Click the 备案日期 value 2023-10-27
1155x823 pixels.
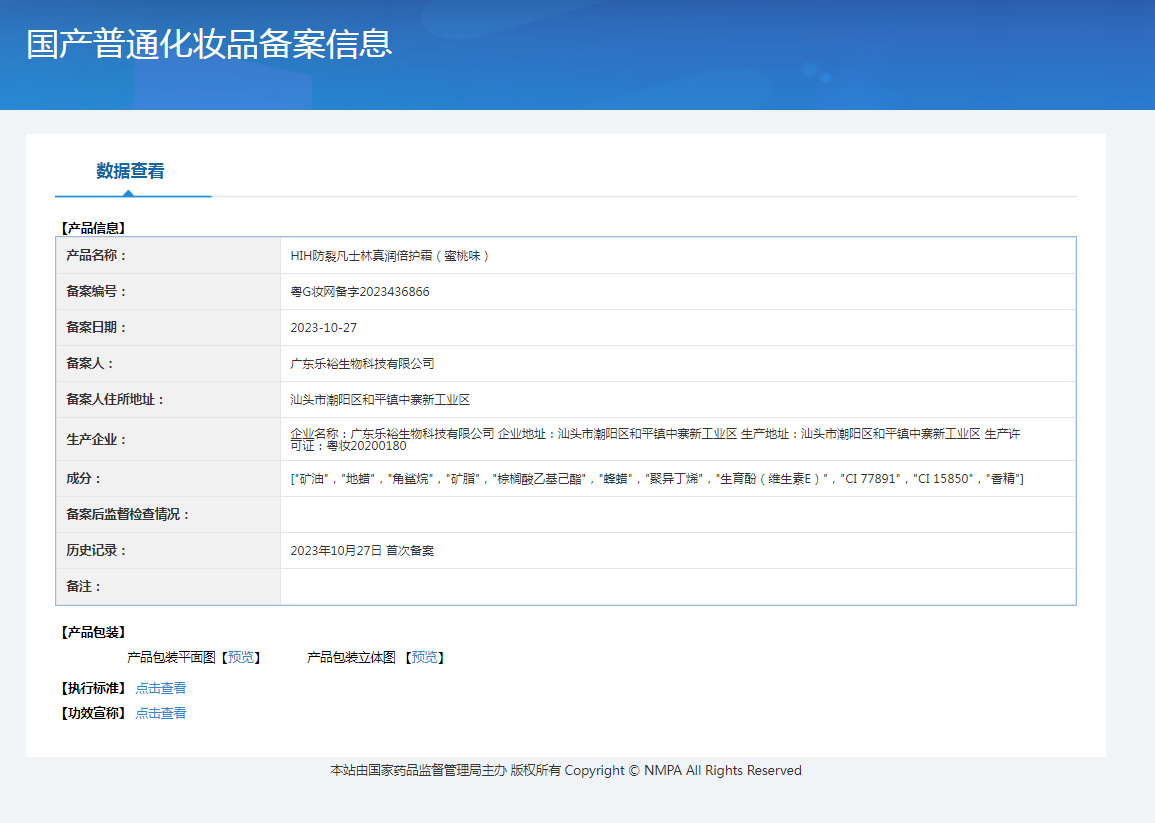pyautogui.click(x=324, y=328)
